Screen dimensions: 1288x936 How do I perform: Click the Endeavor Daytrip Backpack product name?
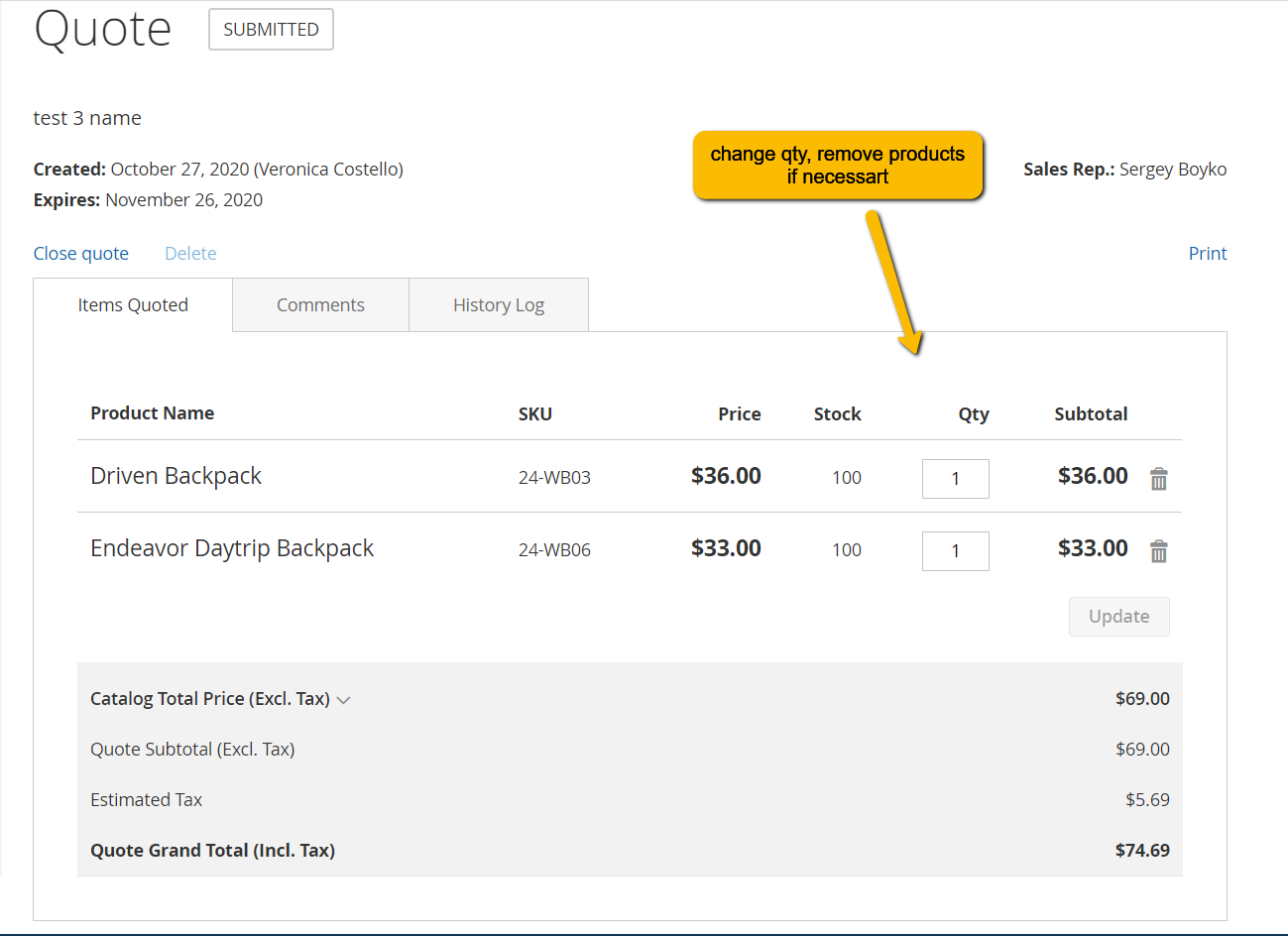pos(232,548)
